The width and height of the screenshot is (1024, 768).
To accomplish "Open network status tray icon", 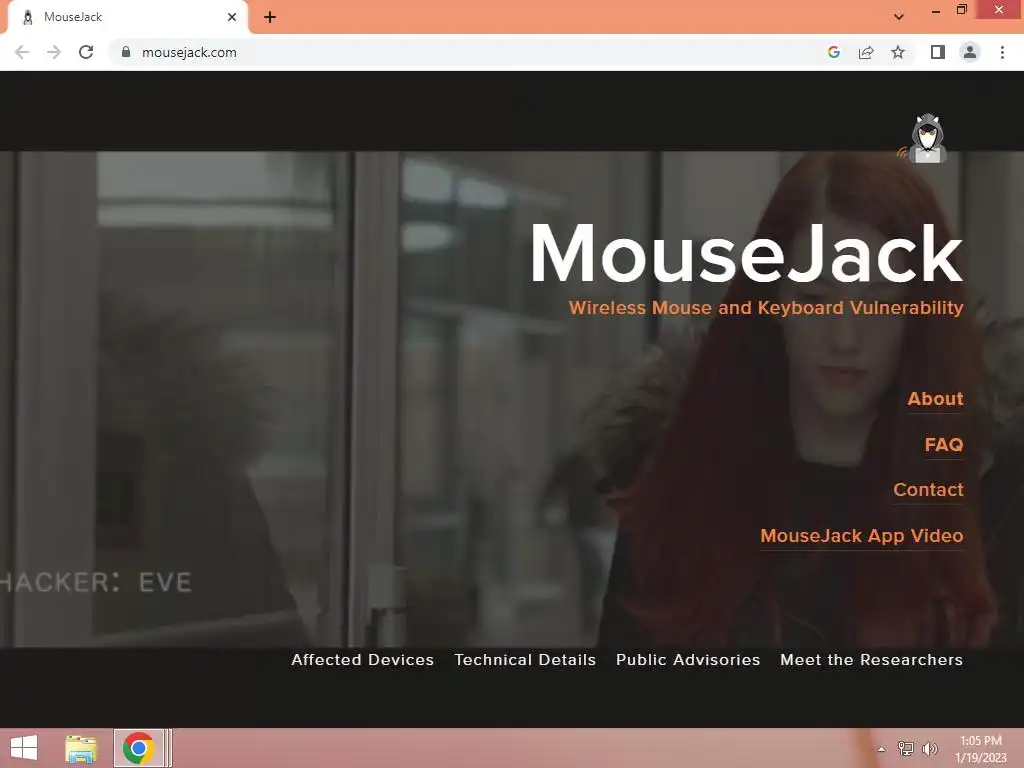I will pyautogui.click(x=906, y=748).
